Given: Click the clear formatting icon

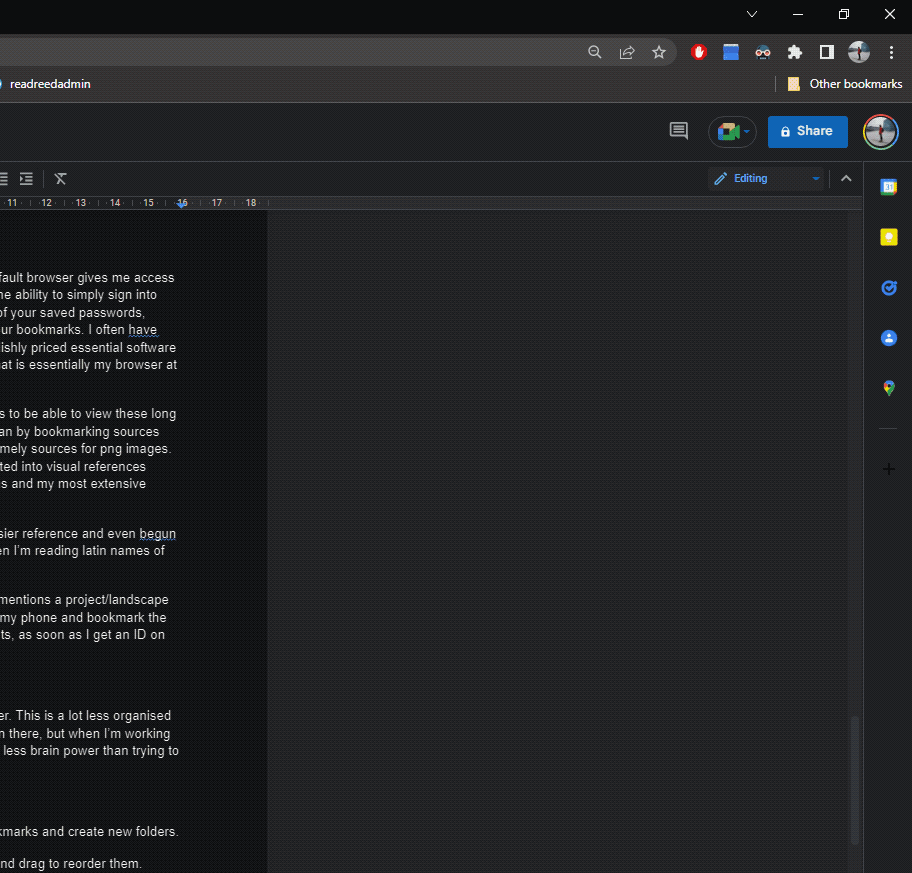Looking at the screenshot, I should pyautogui.click(x=61, y=179).
